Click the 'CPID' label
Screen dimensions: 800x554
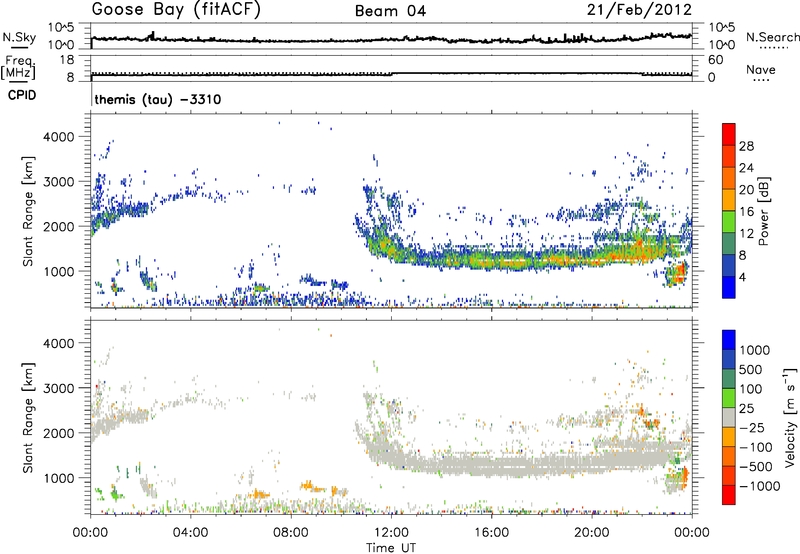point(21,95)
